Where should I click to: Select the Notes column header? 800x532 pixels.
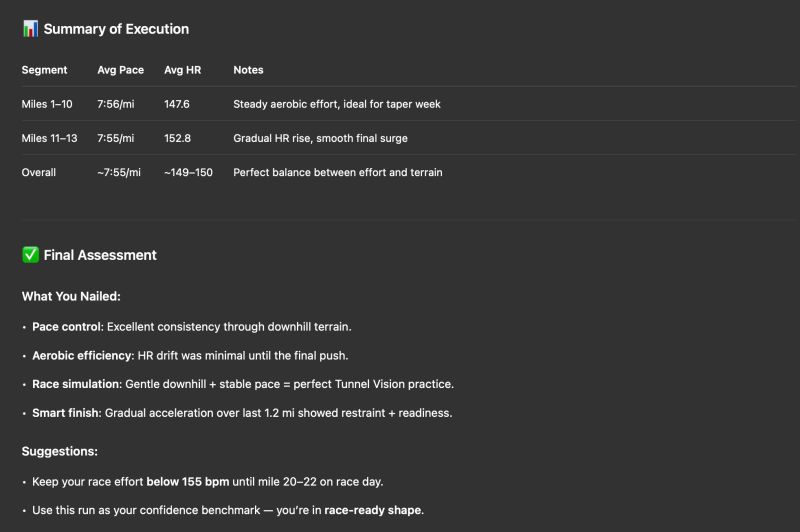(248, 70)
